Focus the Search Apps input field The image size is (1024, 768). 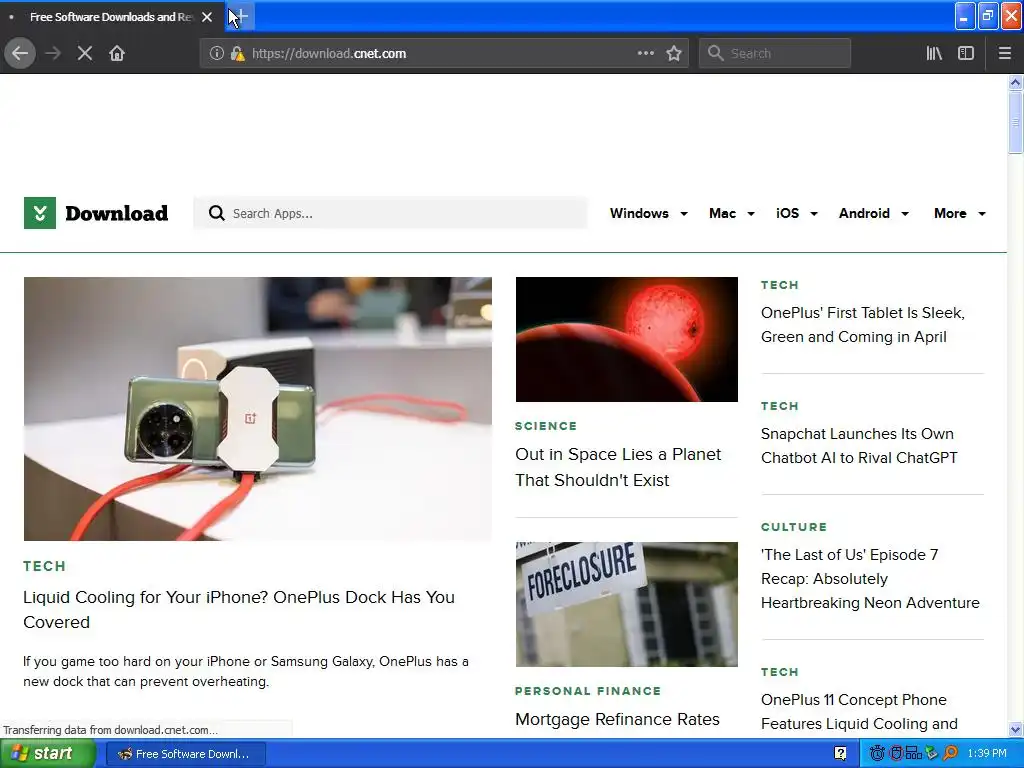pyautogui.click(x=390, y=214)
